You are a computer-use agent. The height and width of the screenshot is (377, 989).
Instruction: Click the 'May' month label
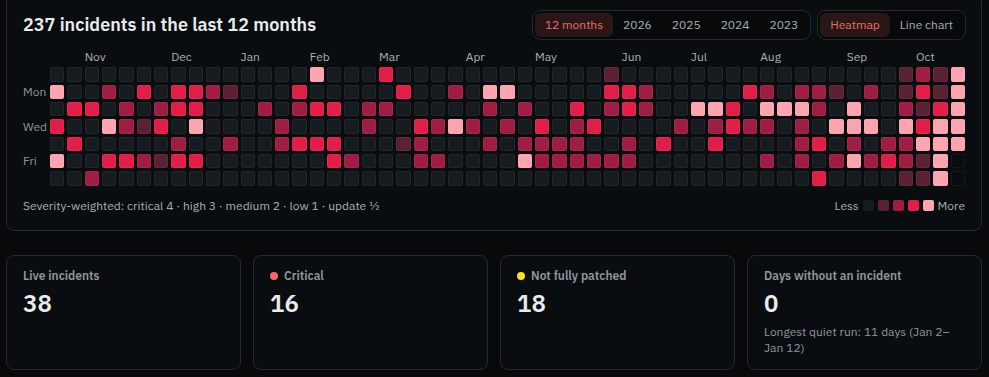(546, 57)
